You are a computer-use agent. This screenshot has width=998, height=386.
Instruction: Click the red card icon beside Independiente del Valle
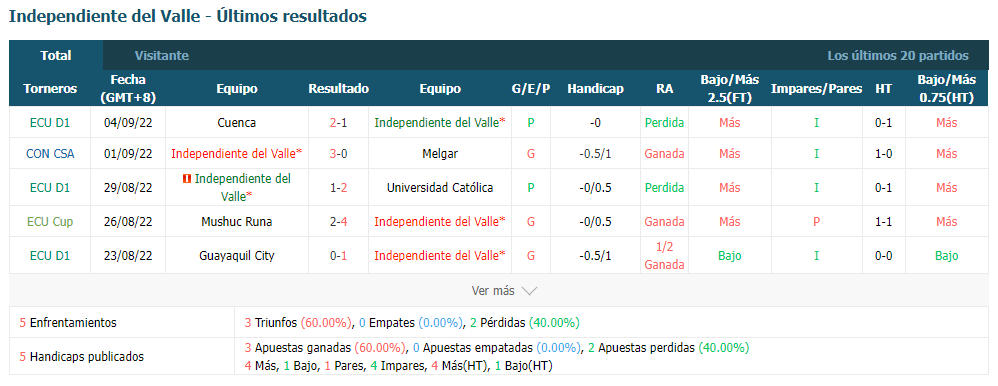(x=186, y=180)
